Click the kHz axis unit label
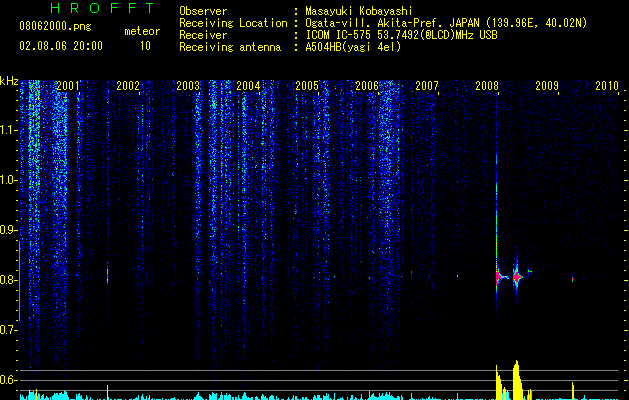629x400 pixels. 9,81
